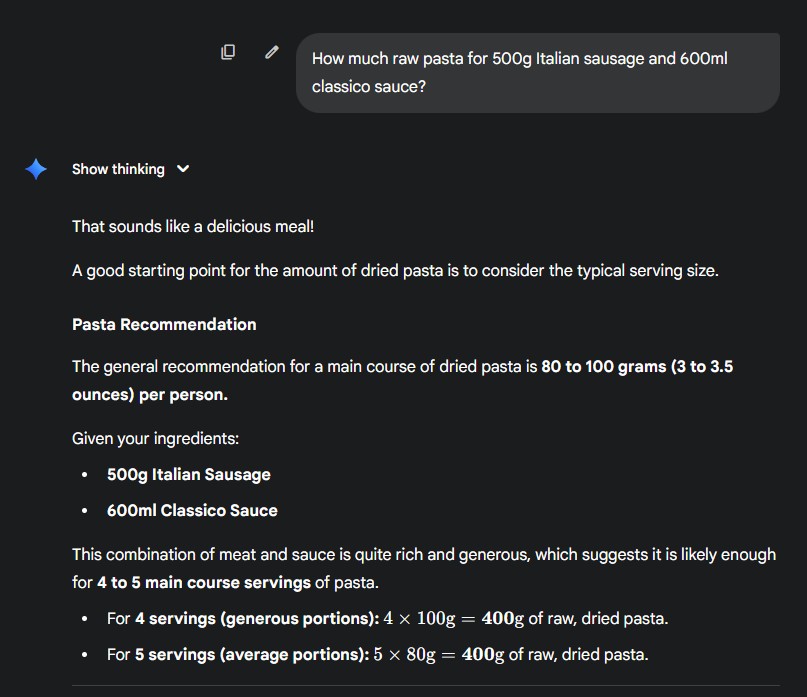Click the "A good starting point" paragraph
Image resolution: width=807 pixels, height=697 pixels.
[395, 270]
